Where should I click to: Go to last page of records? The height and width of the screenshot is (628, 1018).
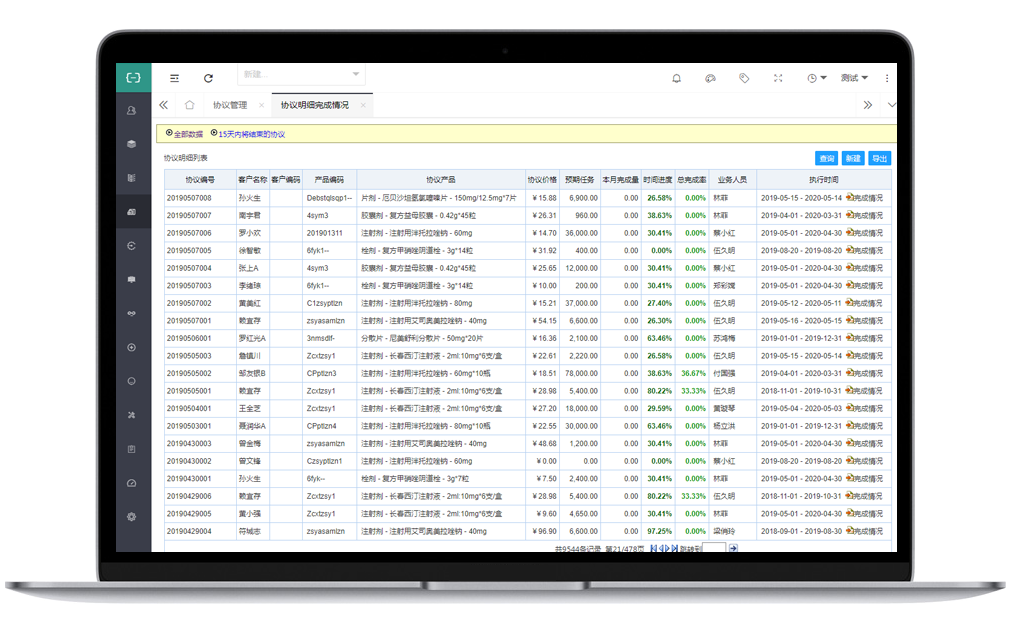click(x=675, y=549)
